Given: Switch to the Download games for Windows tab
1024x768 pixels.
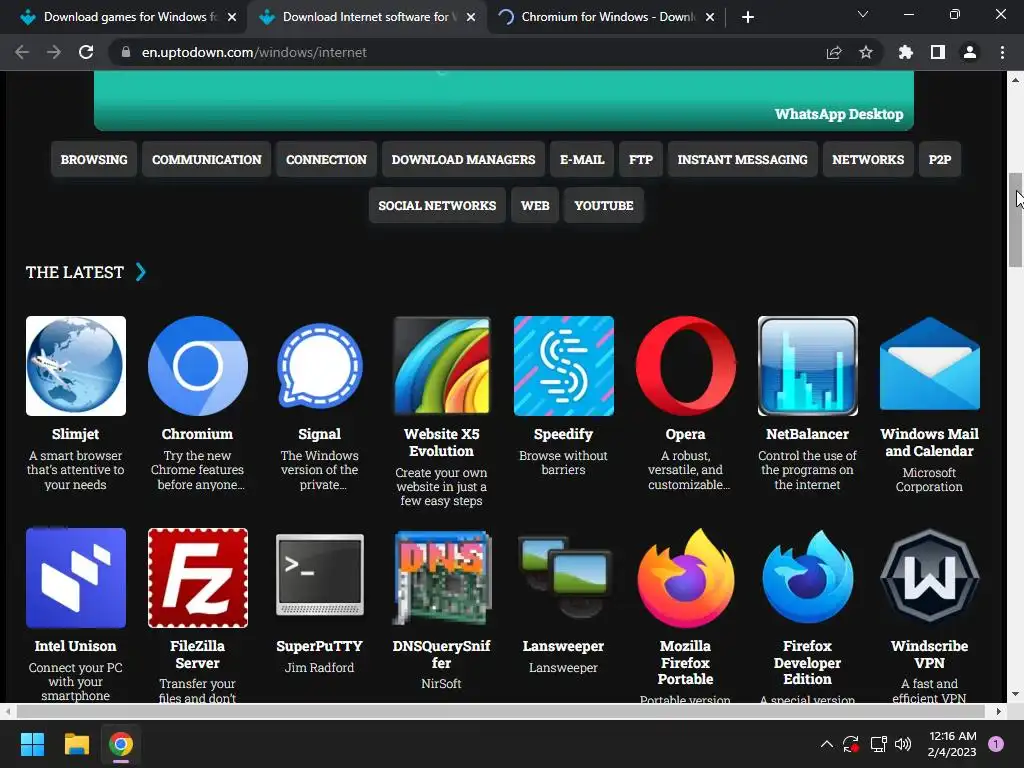Looking at the screenshot, I should coord(129,17).
